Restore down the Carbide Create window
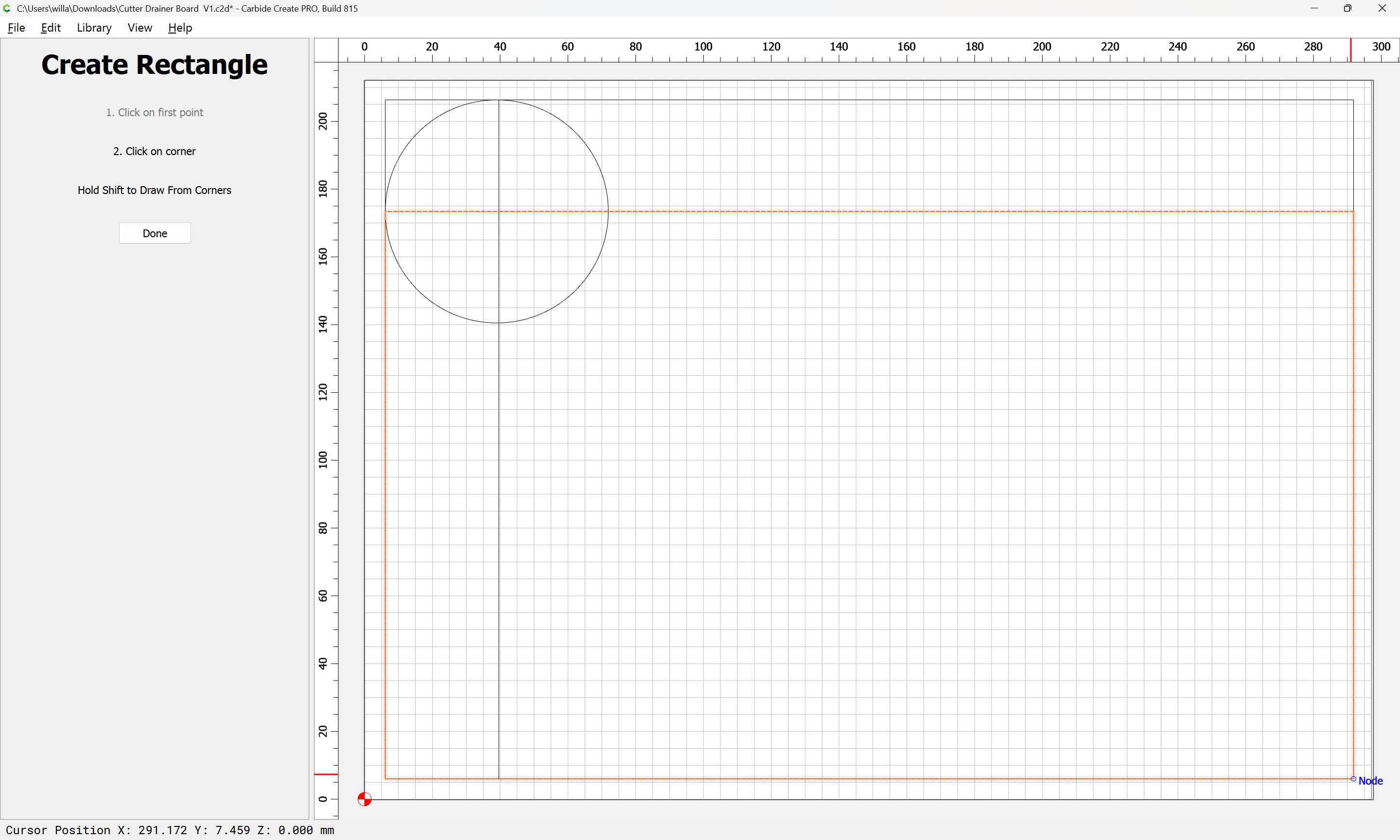Screen dimensions: 1400x840 click(1348, 8)
